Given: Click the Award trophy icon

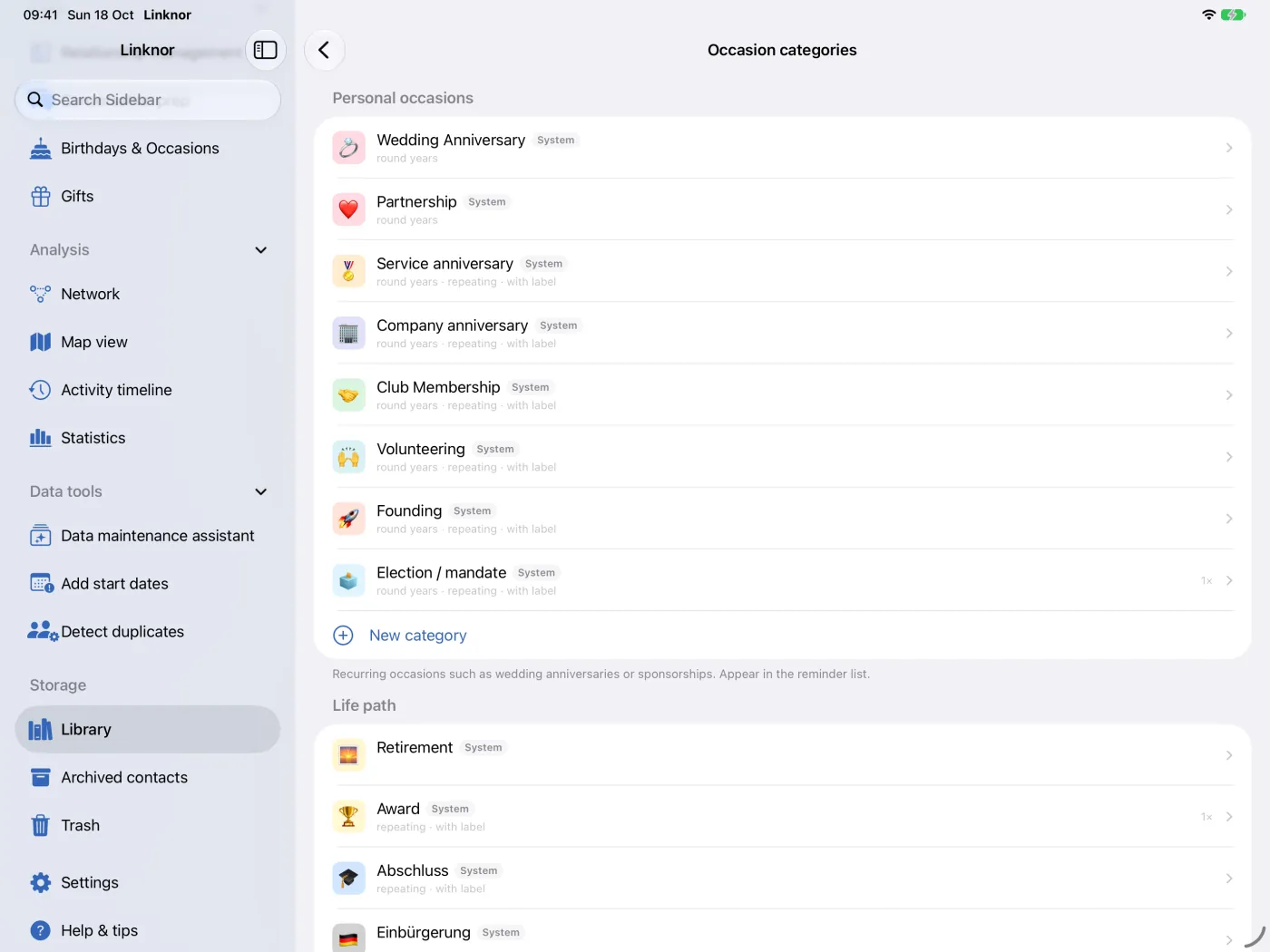Looking at the screenshot, I should pos(348,816).
